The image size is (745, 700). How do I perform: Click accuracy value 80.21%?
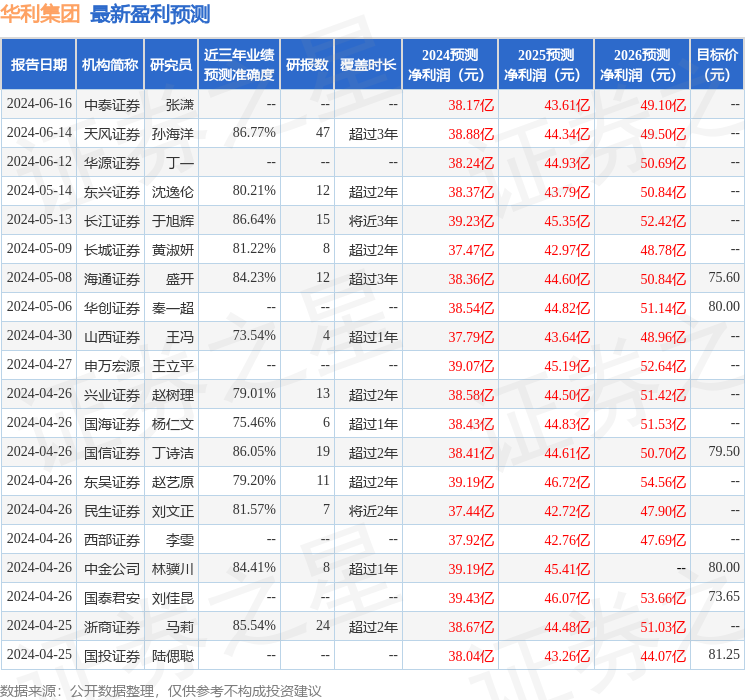pyautogui.click(x=254, y=191)
